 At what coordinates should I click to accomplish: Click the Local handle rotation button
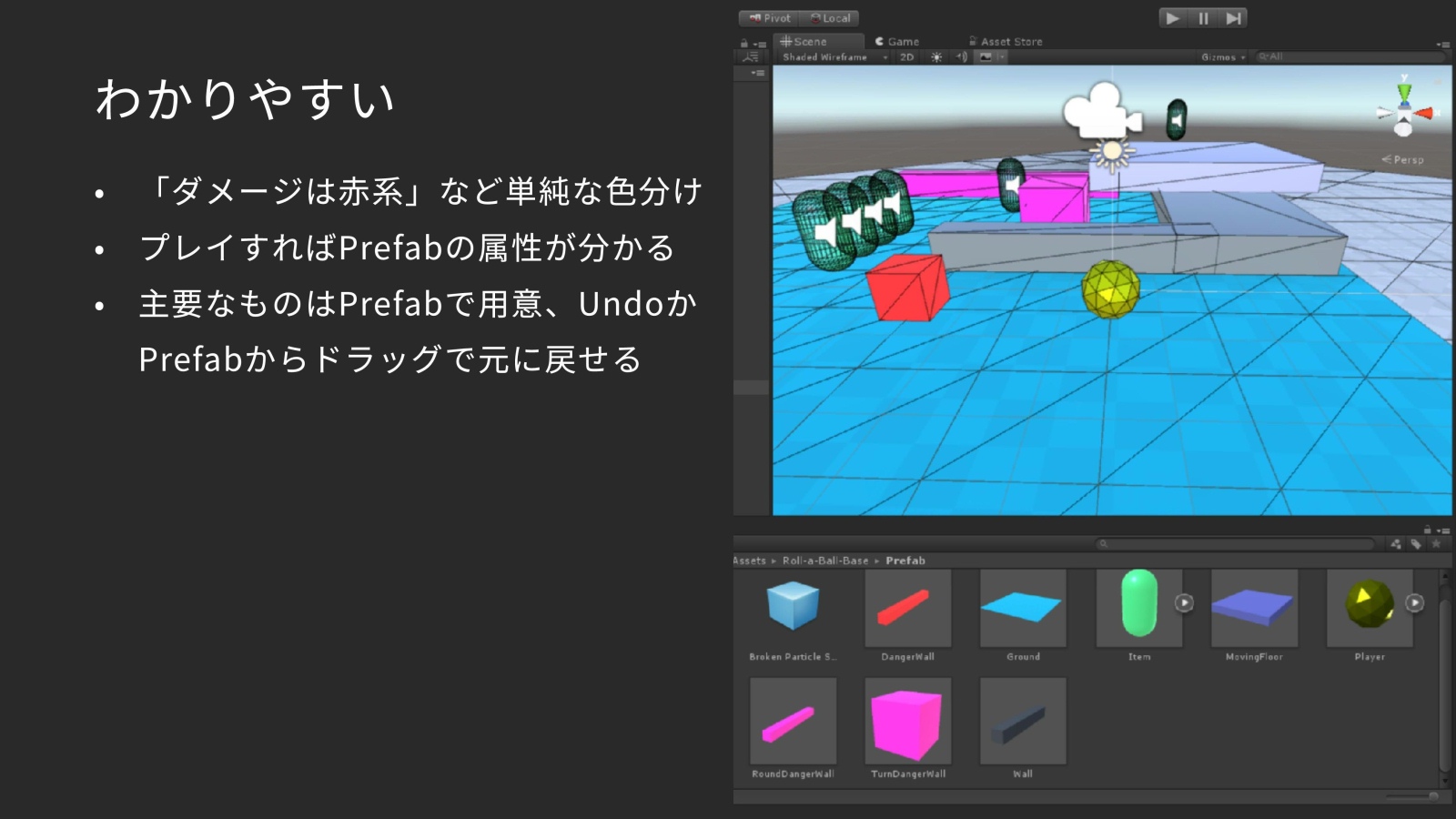click(x=830, y=18)
